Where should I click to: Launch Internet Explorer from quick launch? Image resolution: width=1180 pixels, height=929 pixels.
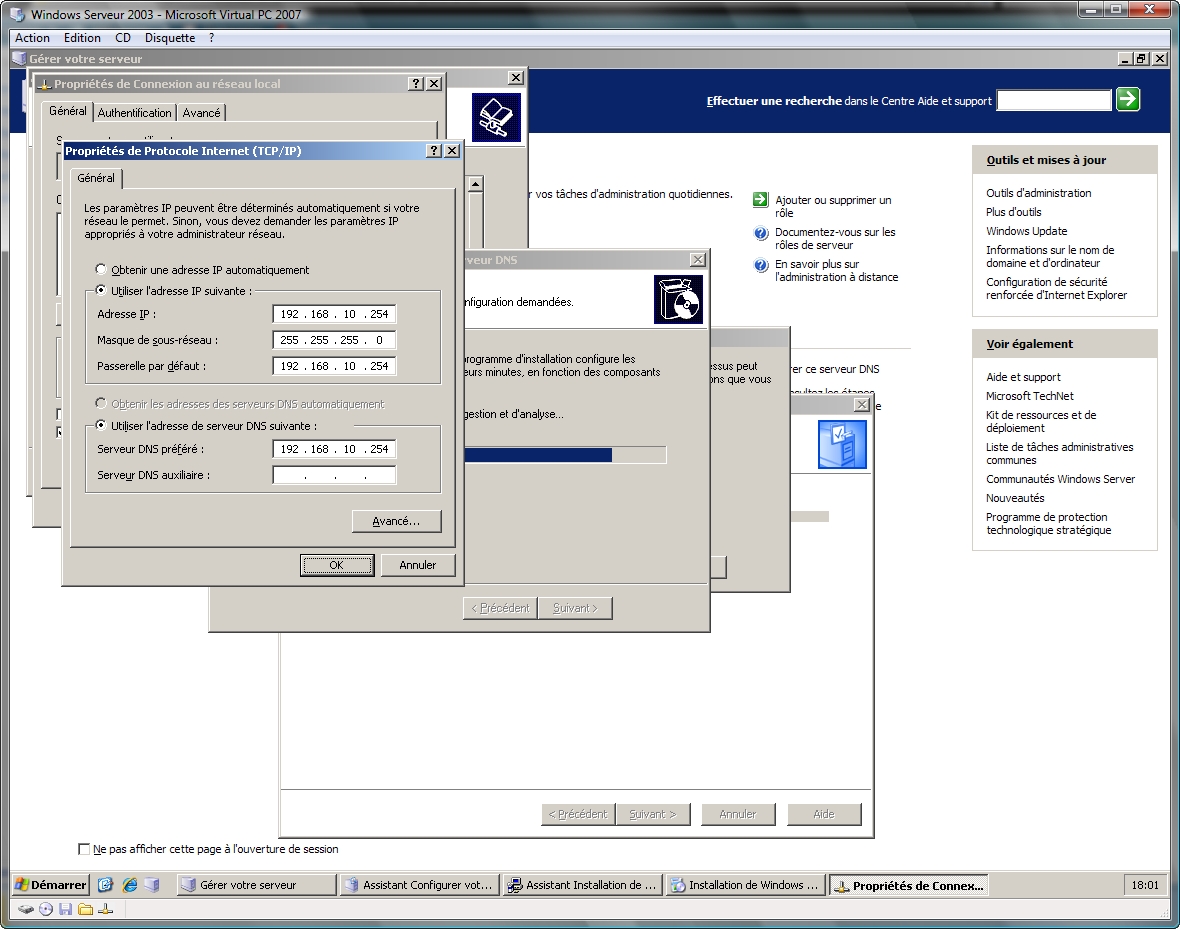pos(129,885)
